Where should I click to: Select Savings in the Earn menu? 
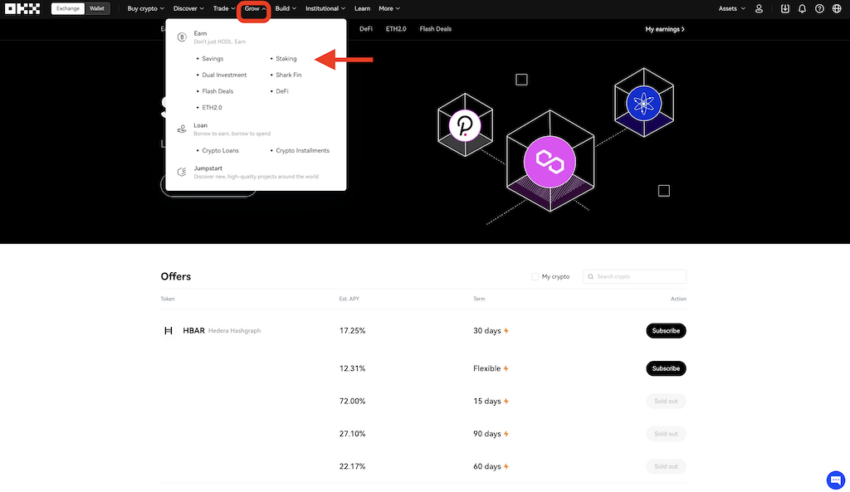click(x=212, y=59)
